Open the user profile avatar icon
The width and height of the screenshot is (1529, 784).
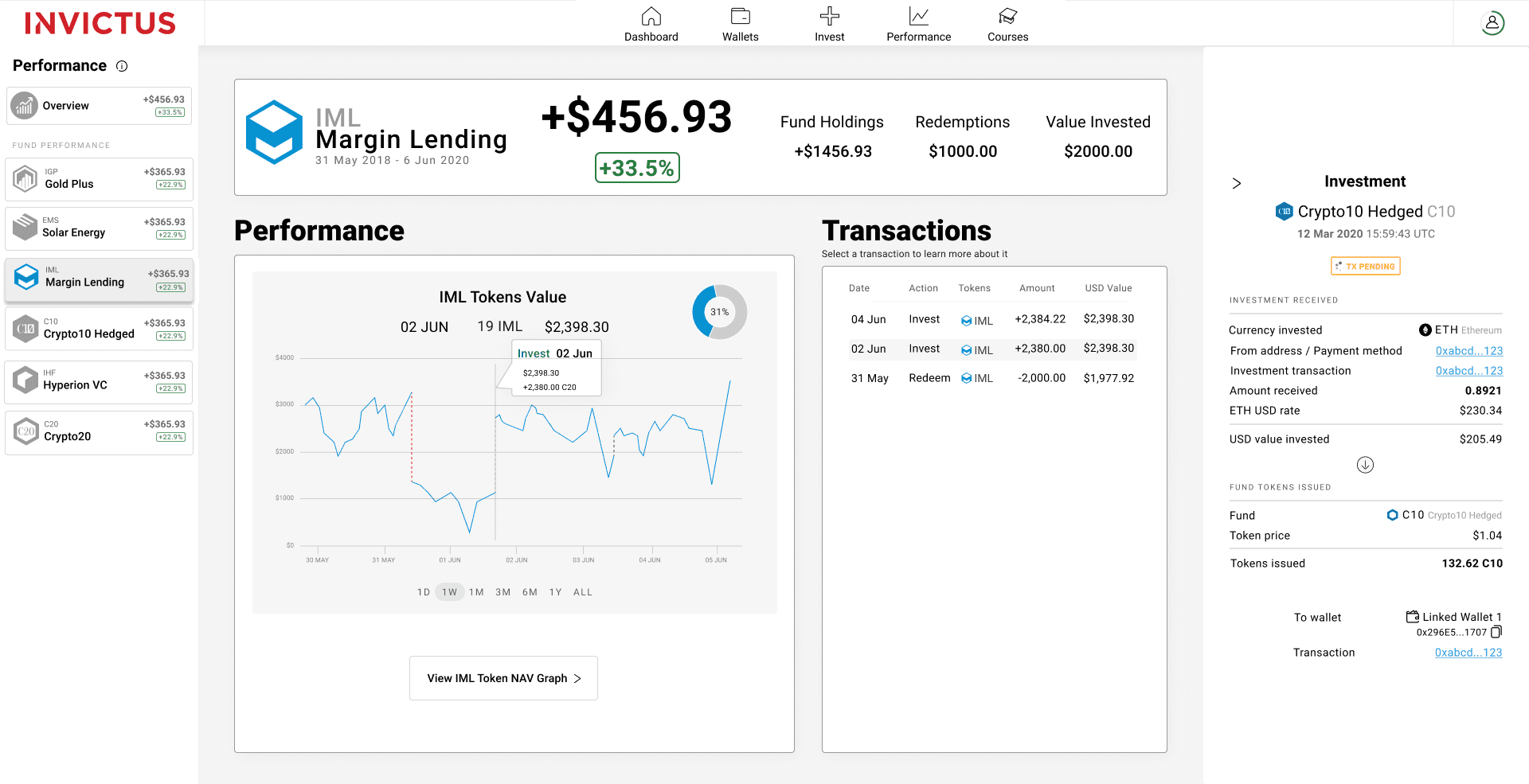pyautogui.click(x=1493, y=23)
